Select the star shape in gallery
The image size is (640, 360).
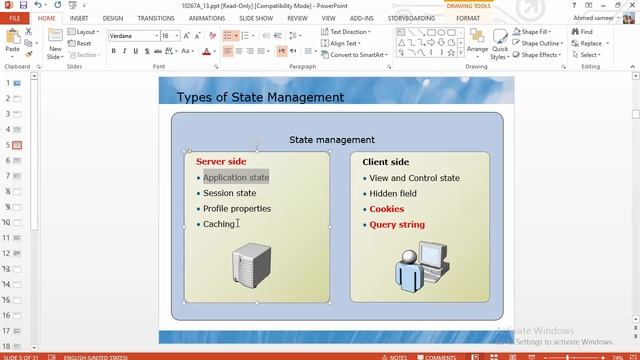(x=451, y=53)
